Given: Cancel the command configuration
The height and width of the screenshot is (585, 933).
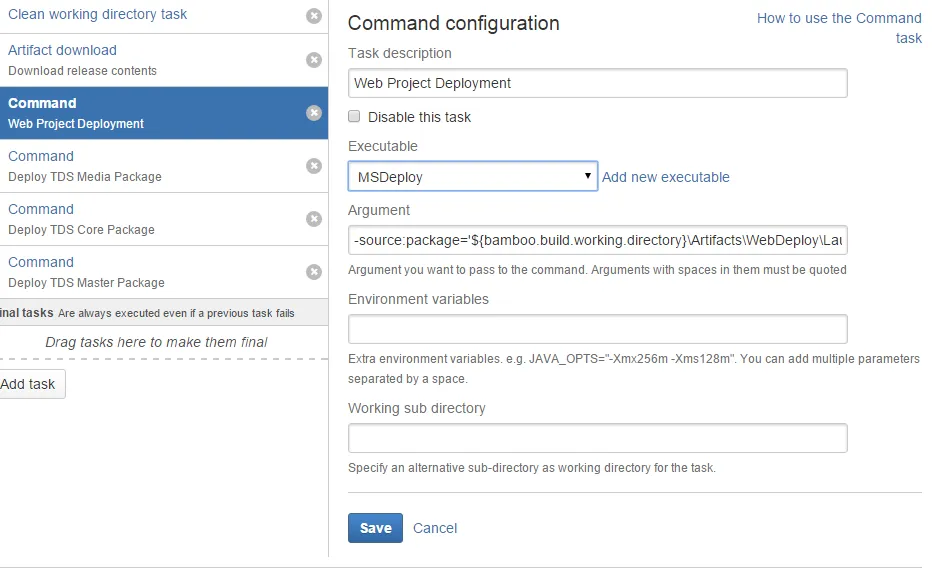Looking at the screenshot, I should 435,528.
